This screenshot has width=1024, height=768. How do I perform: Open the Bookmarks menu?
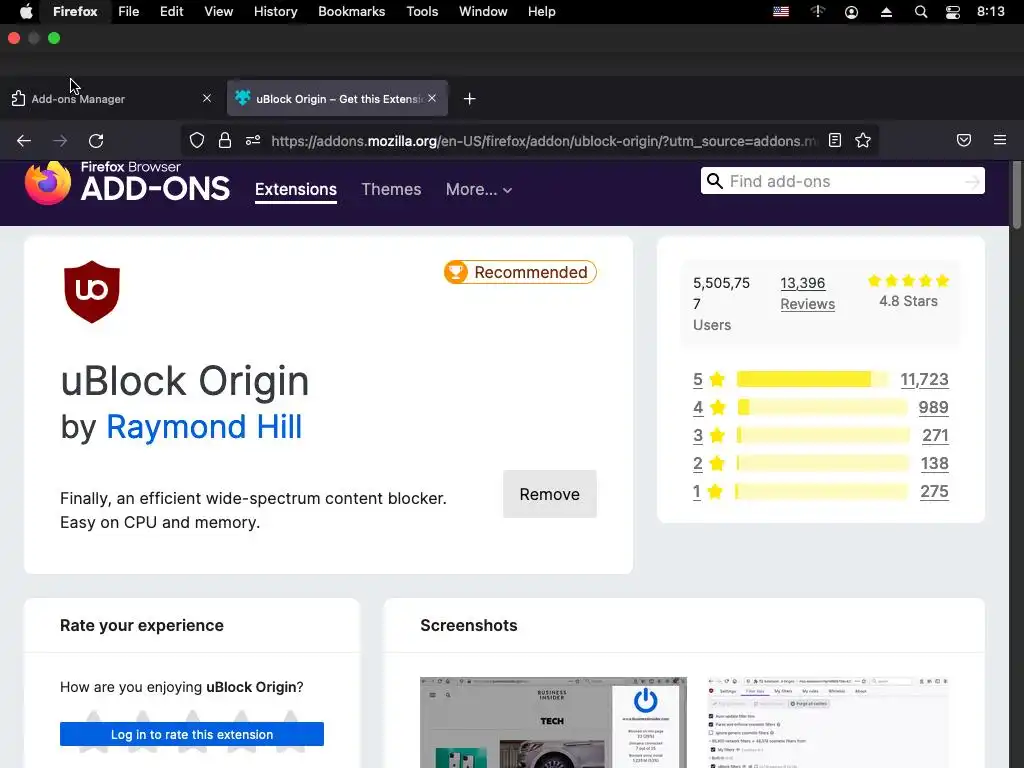click(351, 12)
